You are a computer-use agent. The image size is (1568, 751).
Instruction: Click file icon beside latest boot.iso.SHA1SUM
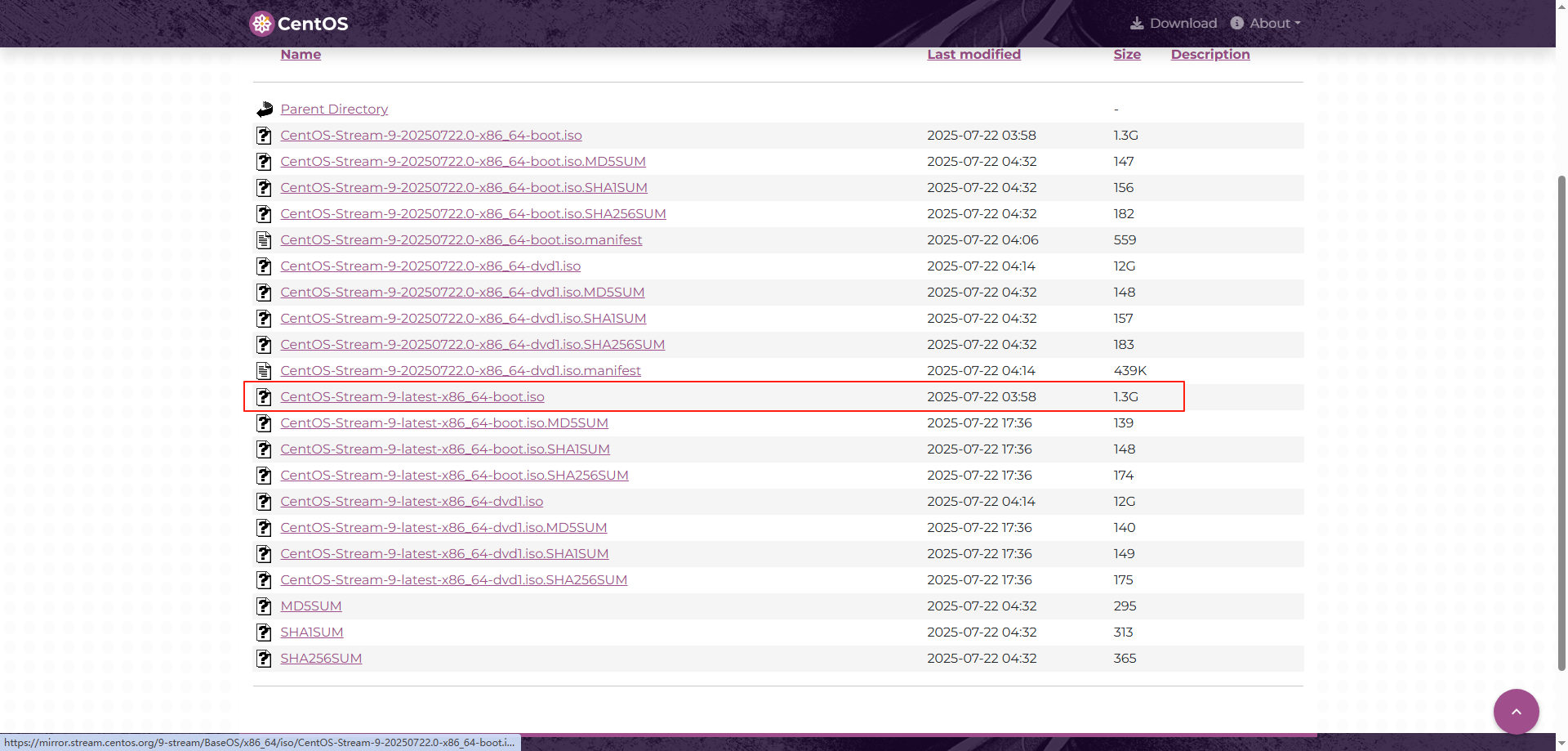click(264, 449)
